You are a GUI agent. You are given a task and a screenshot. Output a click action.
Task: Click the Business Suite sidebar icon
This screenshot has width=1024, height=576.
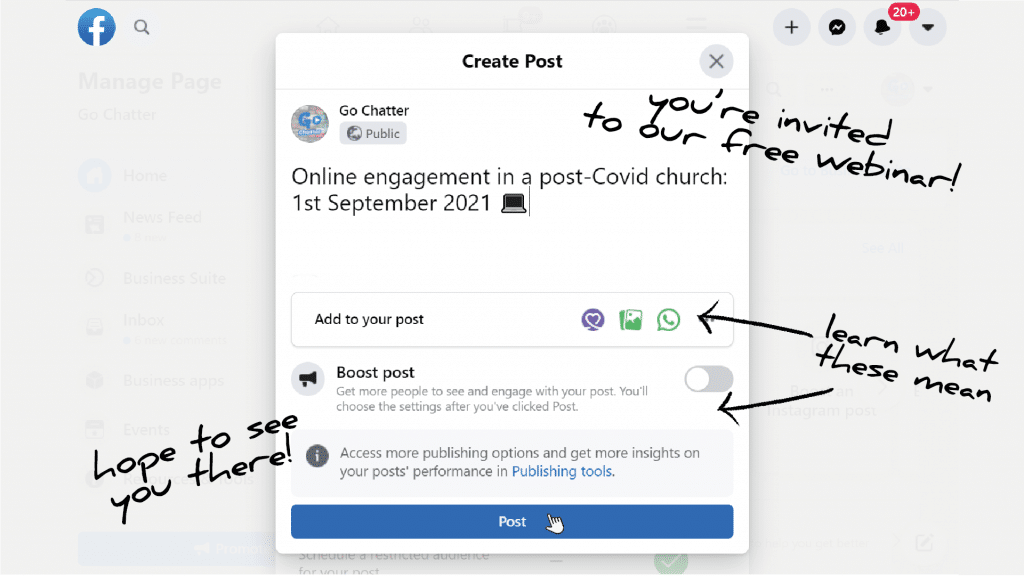(x=95, y=278)
